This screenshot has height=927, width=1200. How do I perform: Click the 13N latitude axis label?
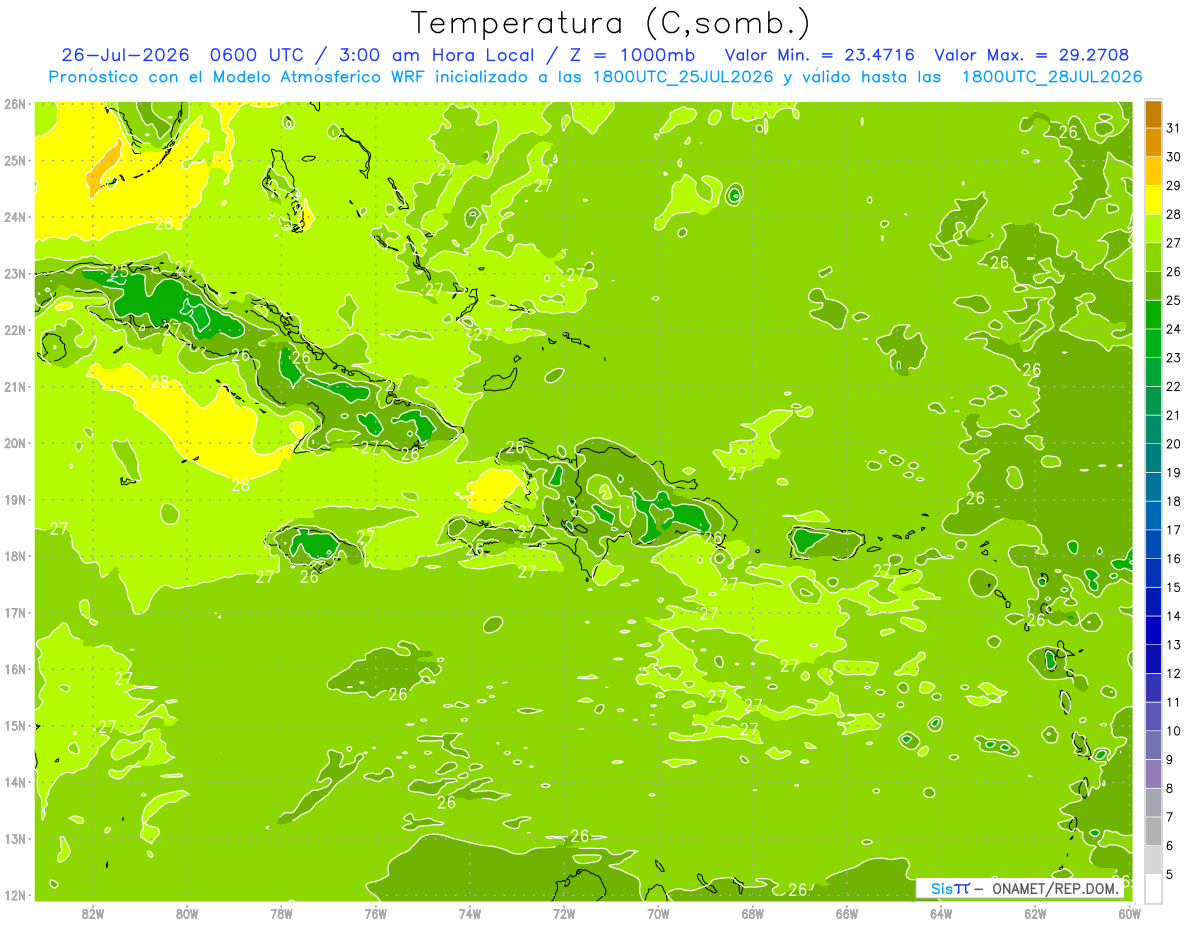(15, 838)
